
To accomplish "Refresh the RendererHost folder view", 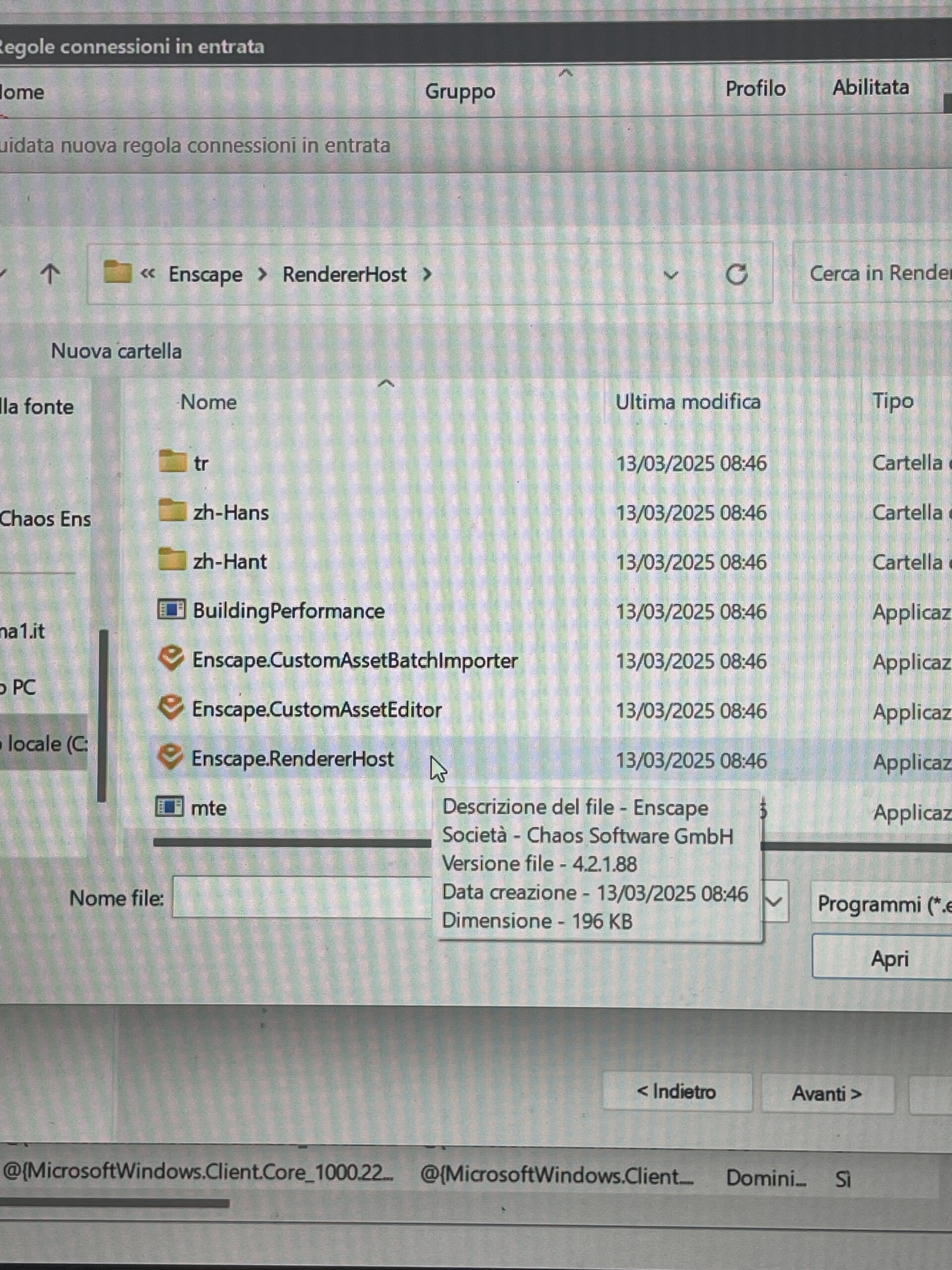I will pos(737,274).
